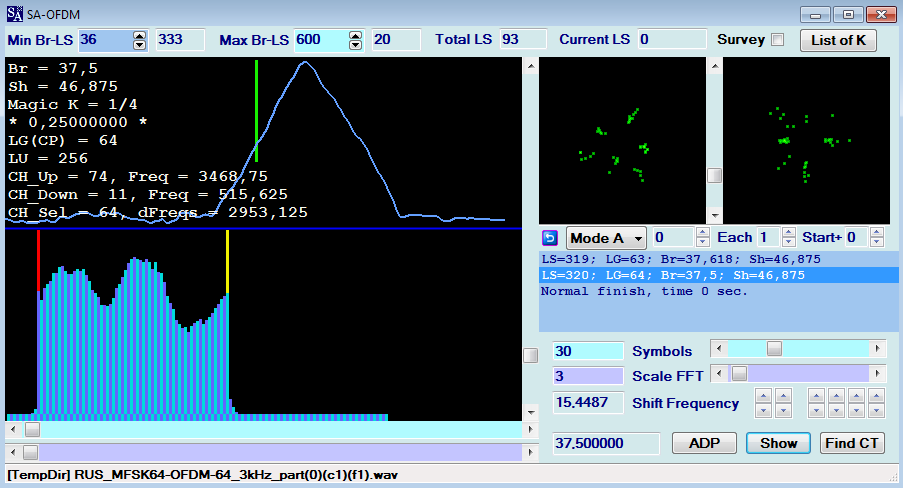This screenshot has height=488, width=903.
Task: Click the yellow marker line on the spectrum
Action: [227, 263]
